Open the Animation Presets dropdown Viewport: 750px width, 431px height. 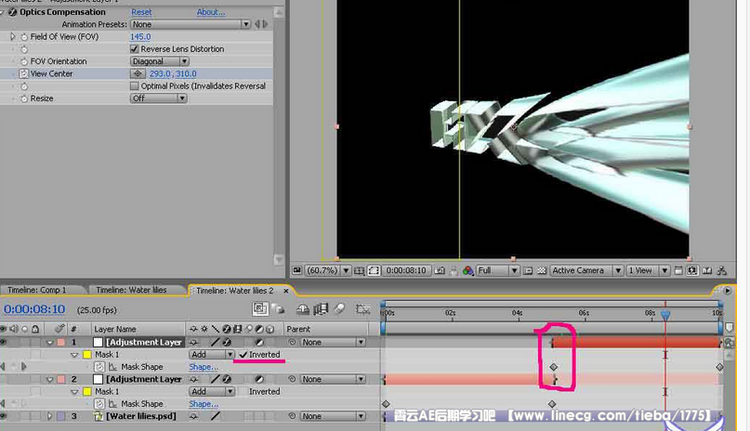coord(190,24)
